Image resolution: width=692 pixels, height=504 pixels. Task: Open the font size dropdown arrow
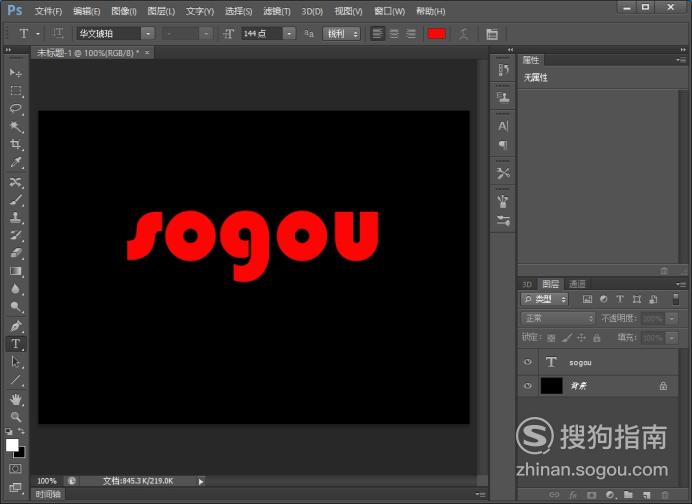[x=289, y=34]
